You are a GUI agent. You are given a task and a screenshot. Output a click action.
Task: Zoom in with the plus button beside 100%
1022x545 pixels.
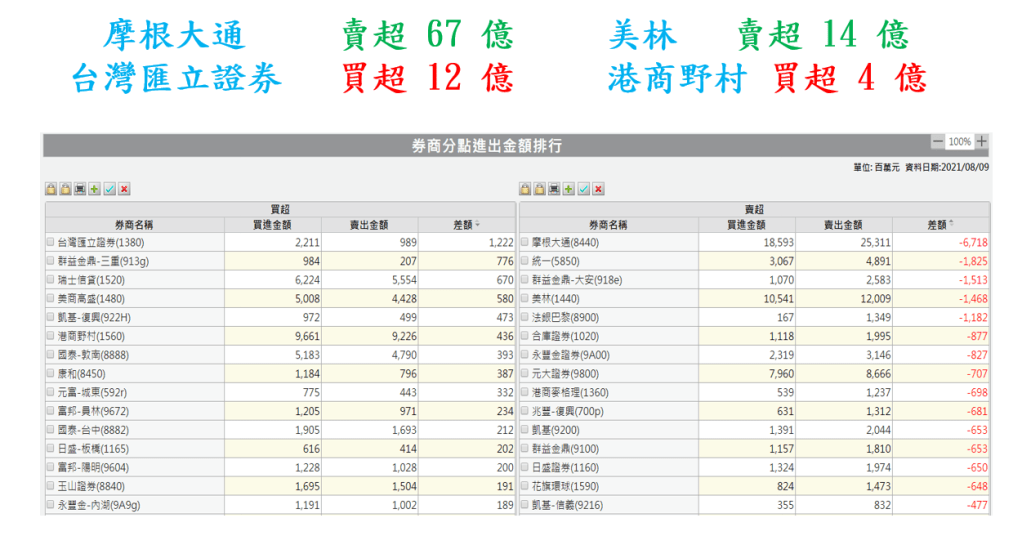[x=982, y=142]
